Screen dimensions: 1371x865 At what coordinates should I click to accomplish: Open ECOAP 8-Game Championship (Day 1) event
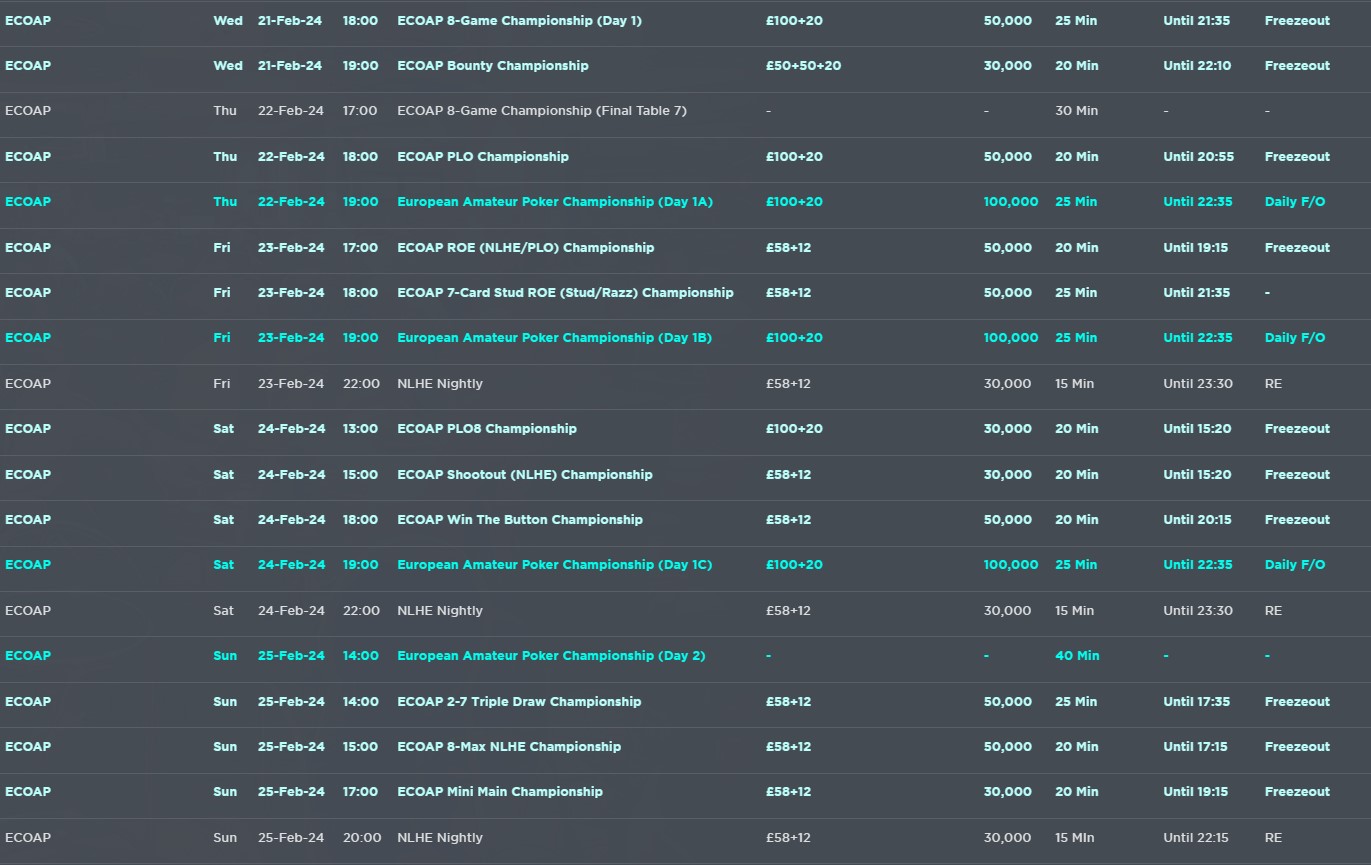tap(519, 20)
